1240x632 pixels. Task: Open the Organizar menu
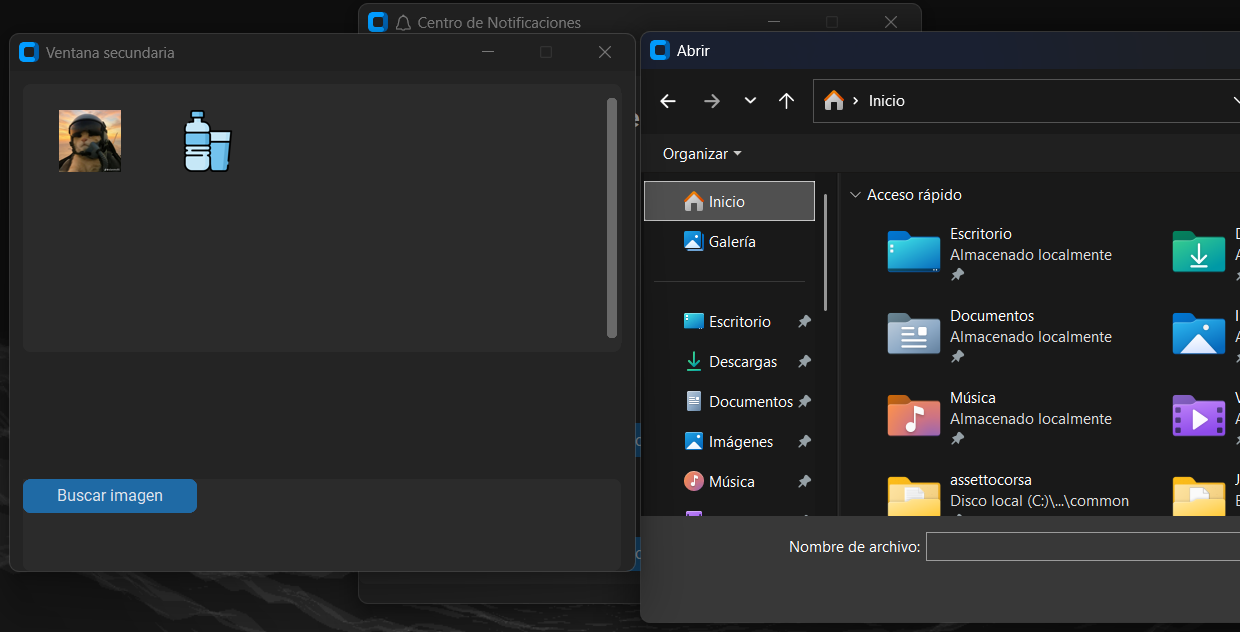click(x=702, y=154)
